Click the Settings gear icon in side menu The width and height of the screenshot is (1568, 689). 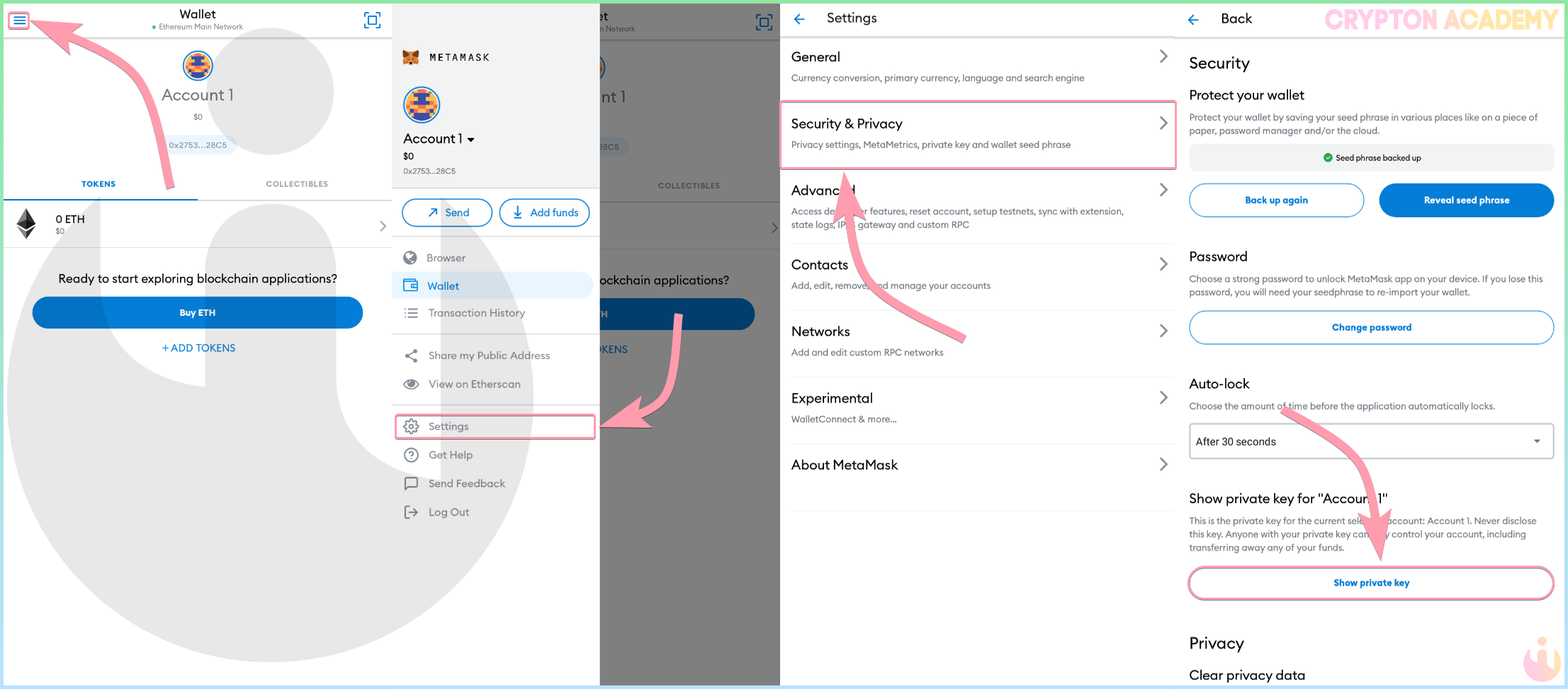[411, 426]
